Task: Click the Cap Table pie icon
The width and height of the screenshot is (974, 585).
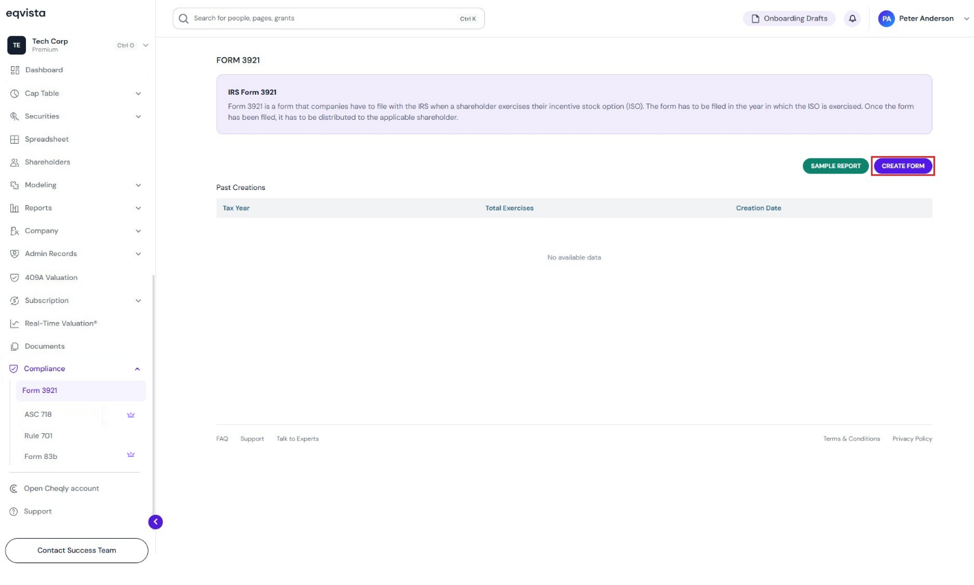Action: click(x=14, y=93)
